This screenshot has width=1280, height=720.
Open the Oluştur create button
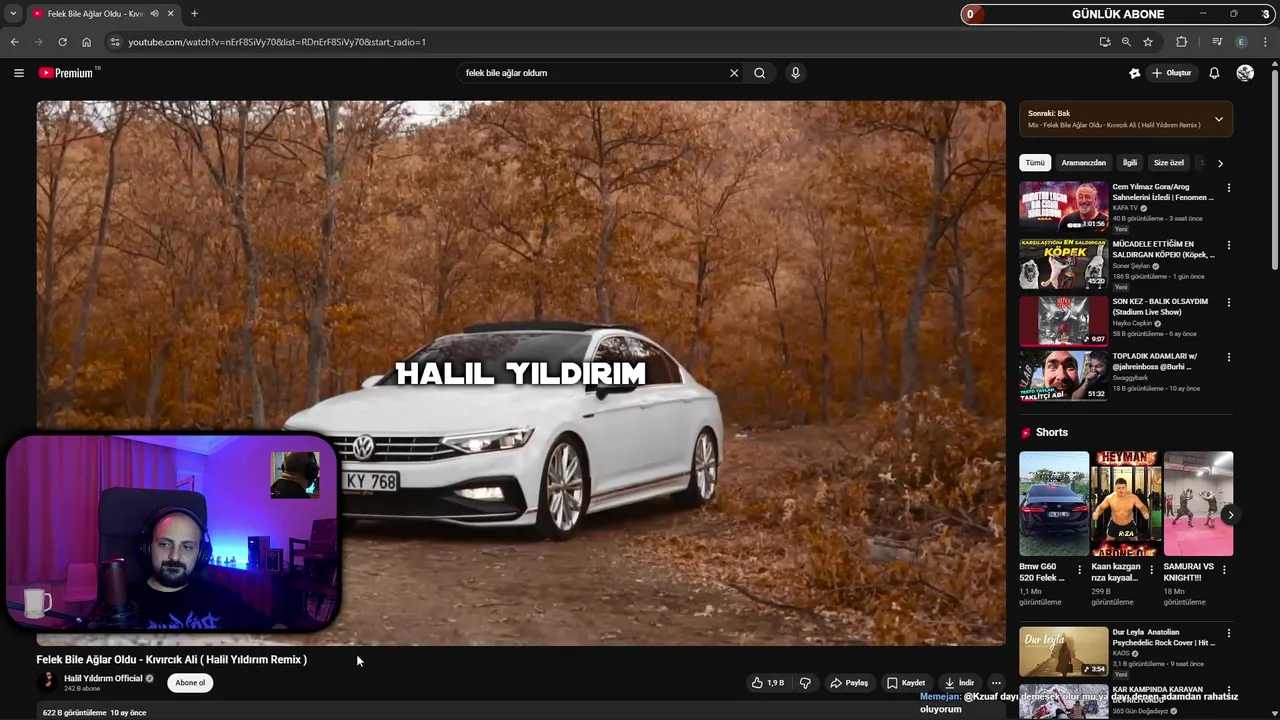click(1172, 73)
